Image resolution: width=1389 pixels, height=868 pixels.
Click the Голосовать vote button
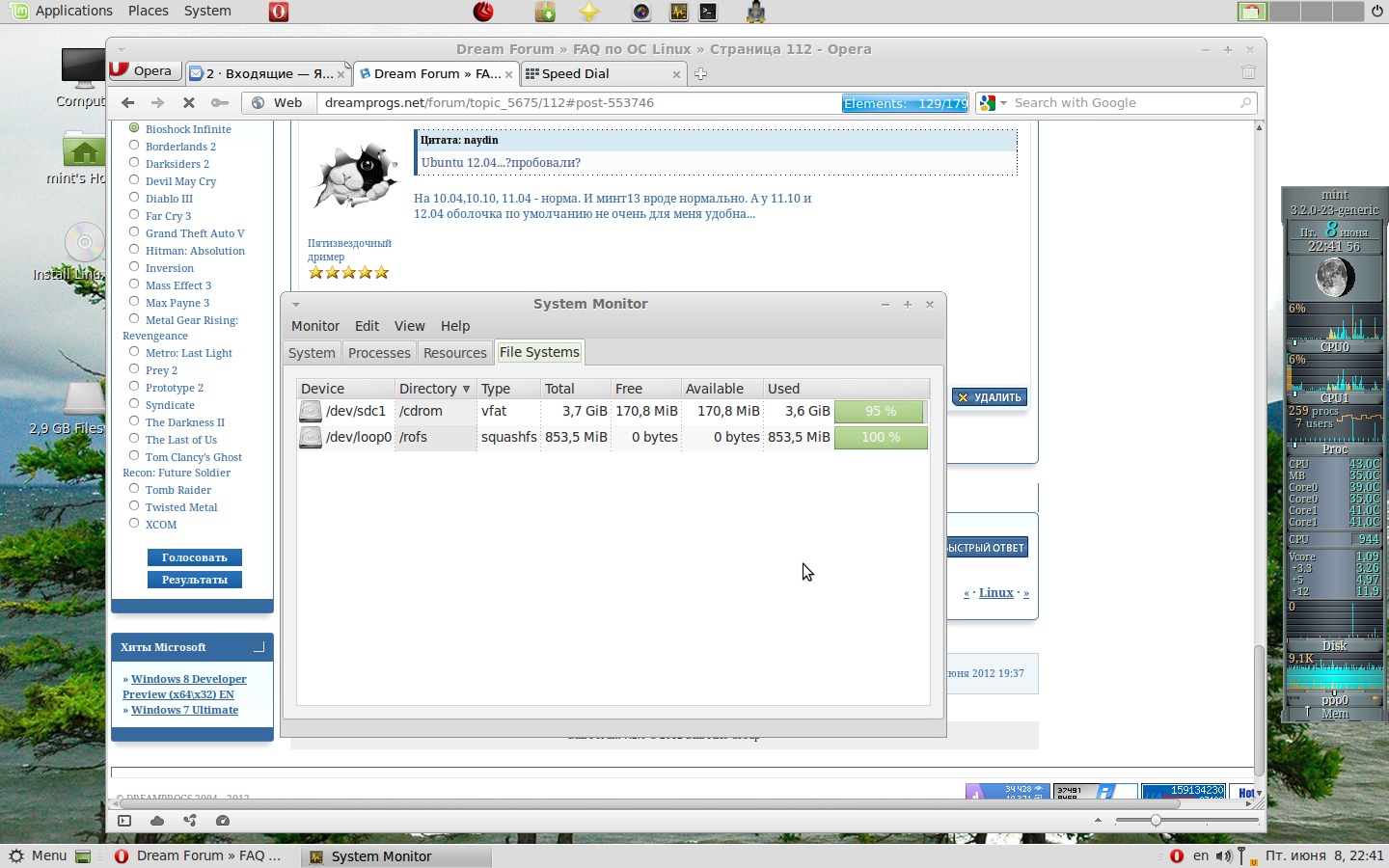click(x=195, y=557)
